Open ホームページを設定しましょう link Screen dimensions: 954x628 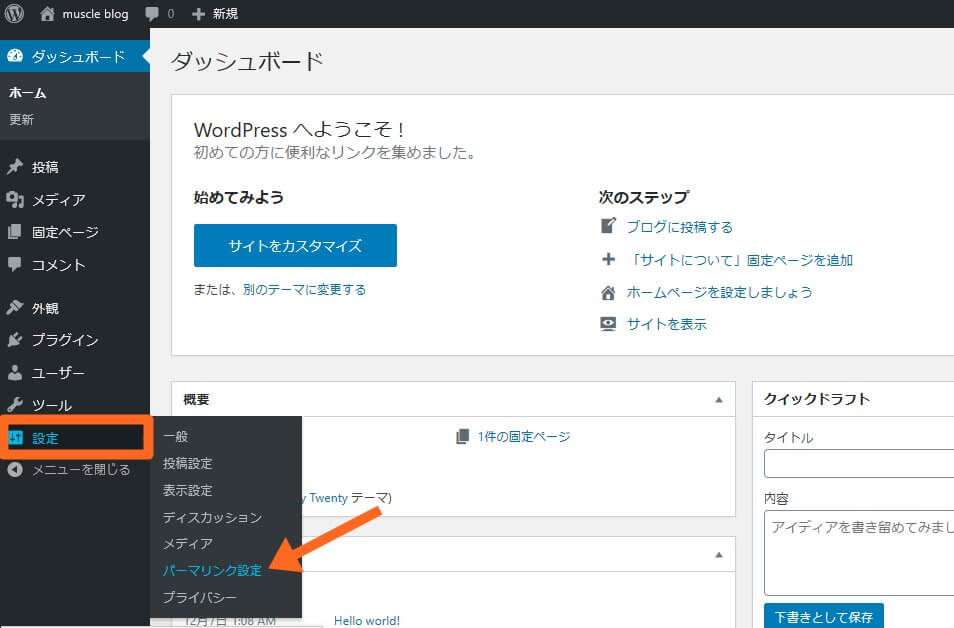[719, 292]
